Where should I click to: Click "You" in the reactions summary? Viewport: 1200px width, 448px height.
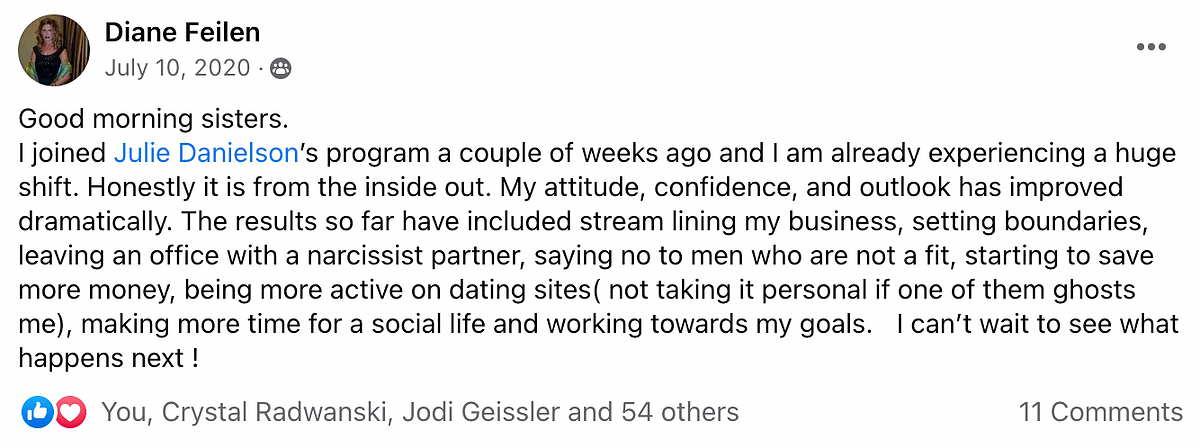click(x=122, y=411)
